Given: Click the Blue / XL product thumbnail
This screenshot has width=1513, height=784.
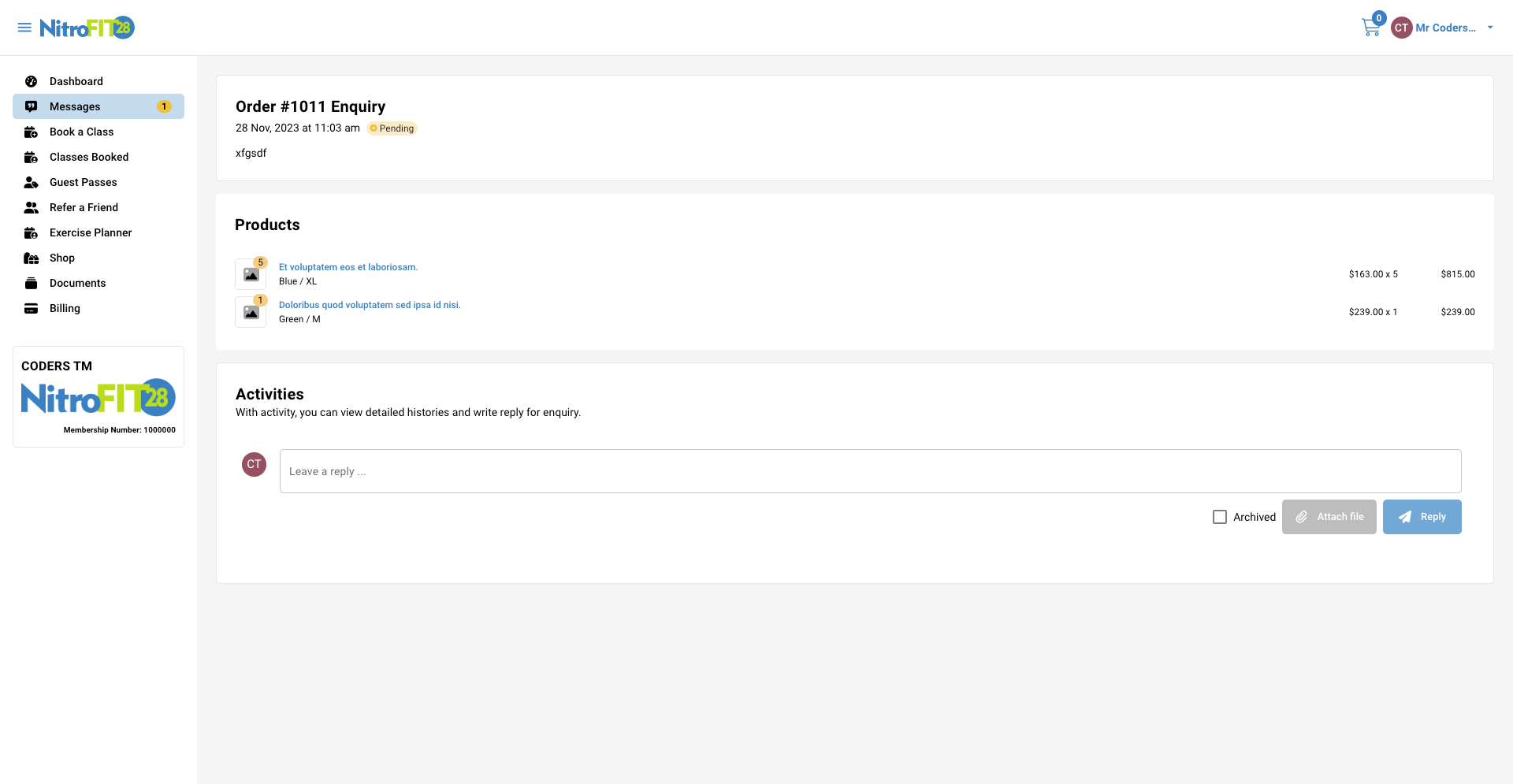Looking at the screenshot, I should click(x=251, y=274).
